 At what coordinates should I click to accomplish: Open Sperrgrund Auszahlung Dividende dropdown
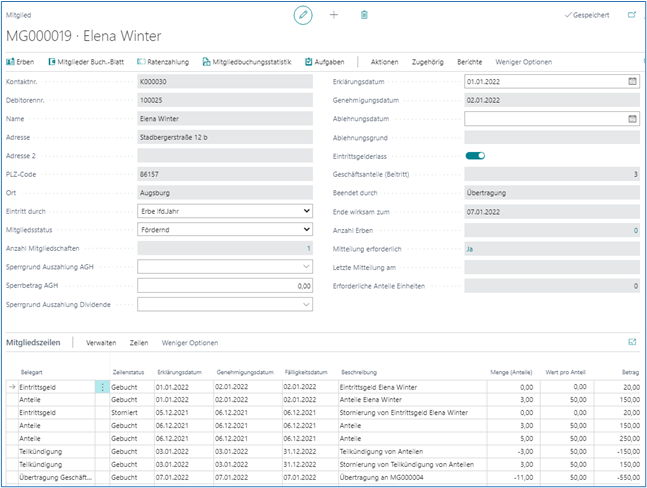(306, 304)
